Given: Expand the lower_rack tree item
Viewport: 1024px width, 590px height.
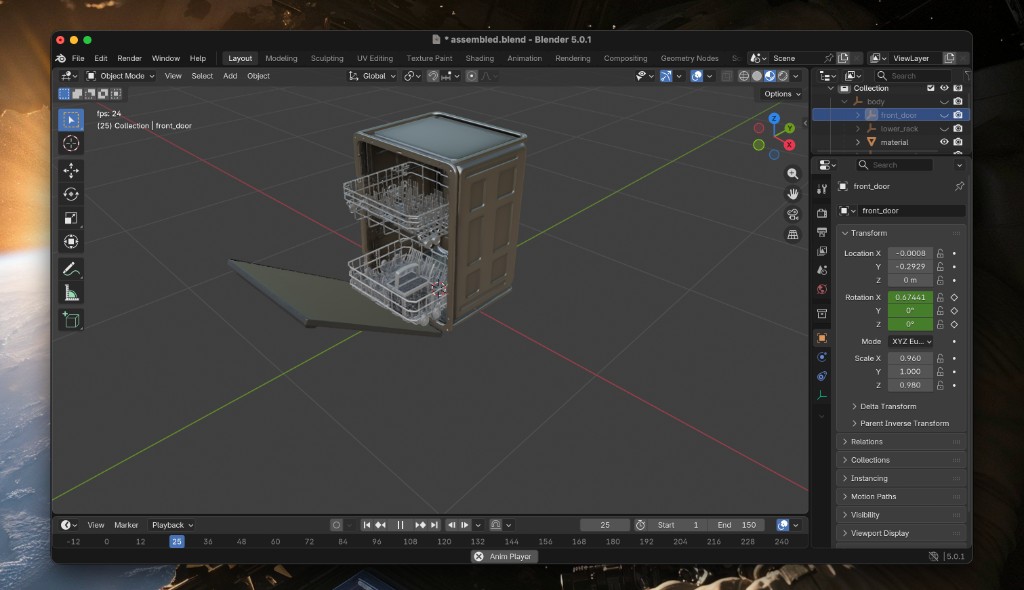Looking at the screenshot, I should point(858,129).
